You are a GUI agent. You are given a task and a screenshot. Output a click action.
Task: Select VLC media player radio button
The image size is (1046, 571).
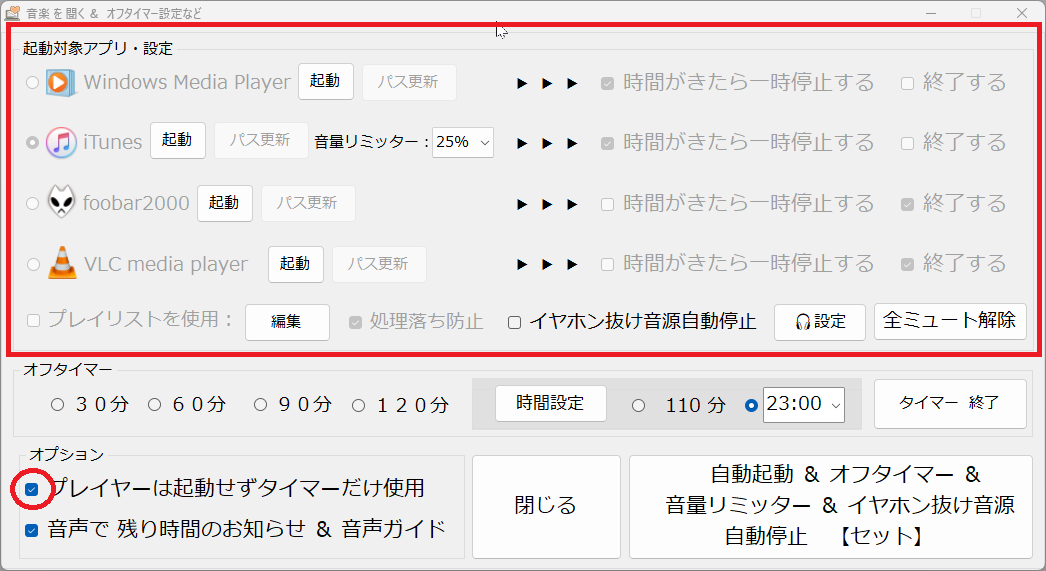[x=33, y=264]
